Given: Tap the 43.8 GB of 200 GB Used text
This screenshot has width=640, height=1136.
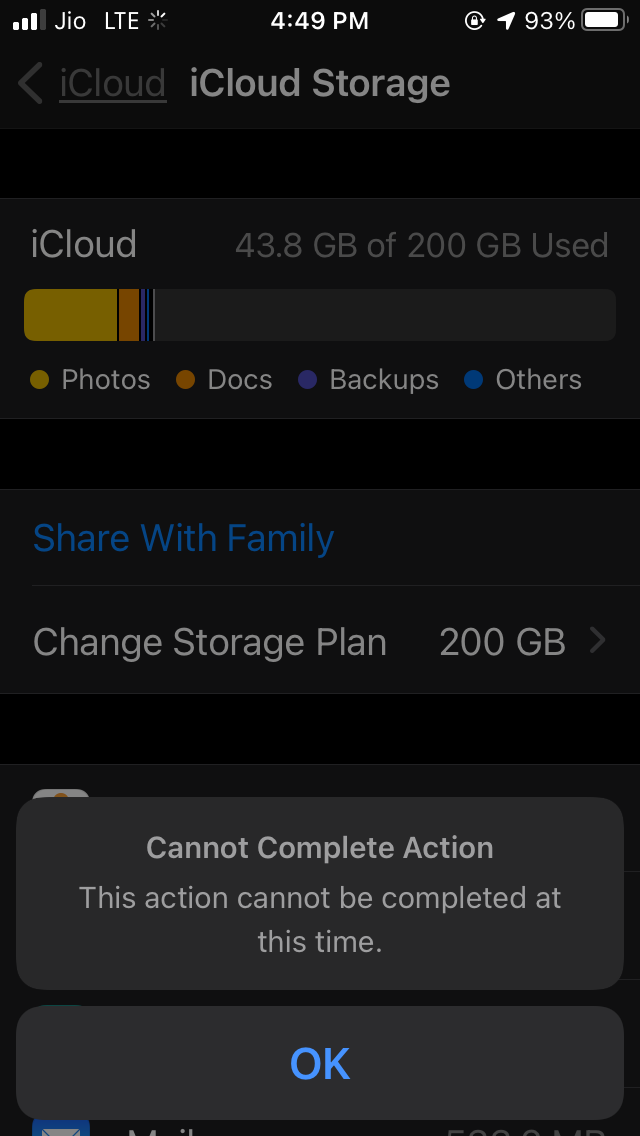Looking at the screenshot, I should tap(421, 245).
